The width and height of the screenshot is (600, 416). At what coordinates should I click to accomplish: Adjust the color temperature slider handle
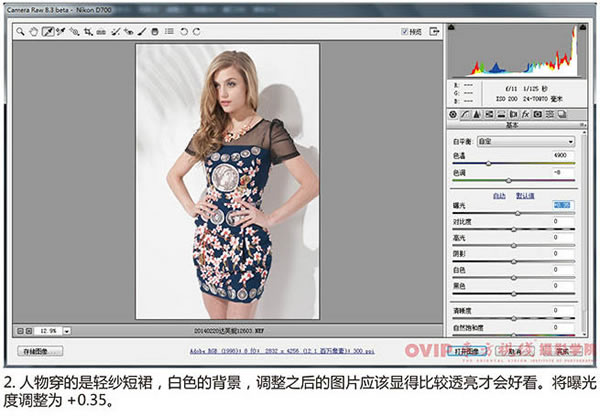coord(488,163)
